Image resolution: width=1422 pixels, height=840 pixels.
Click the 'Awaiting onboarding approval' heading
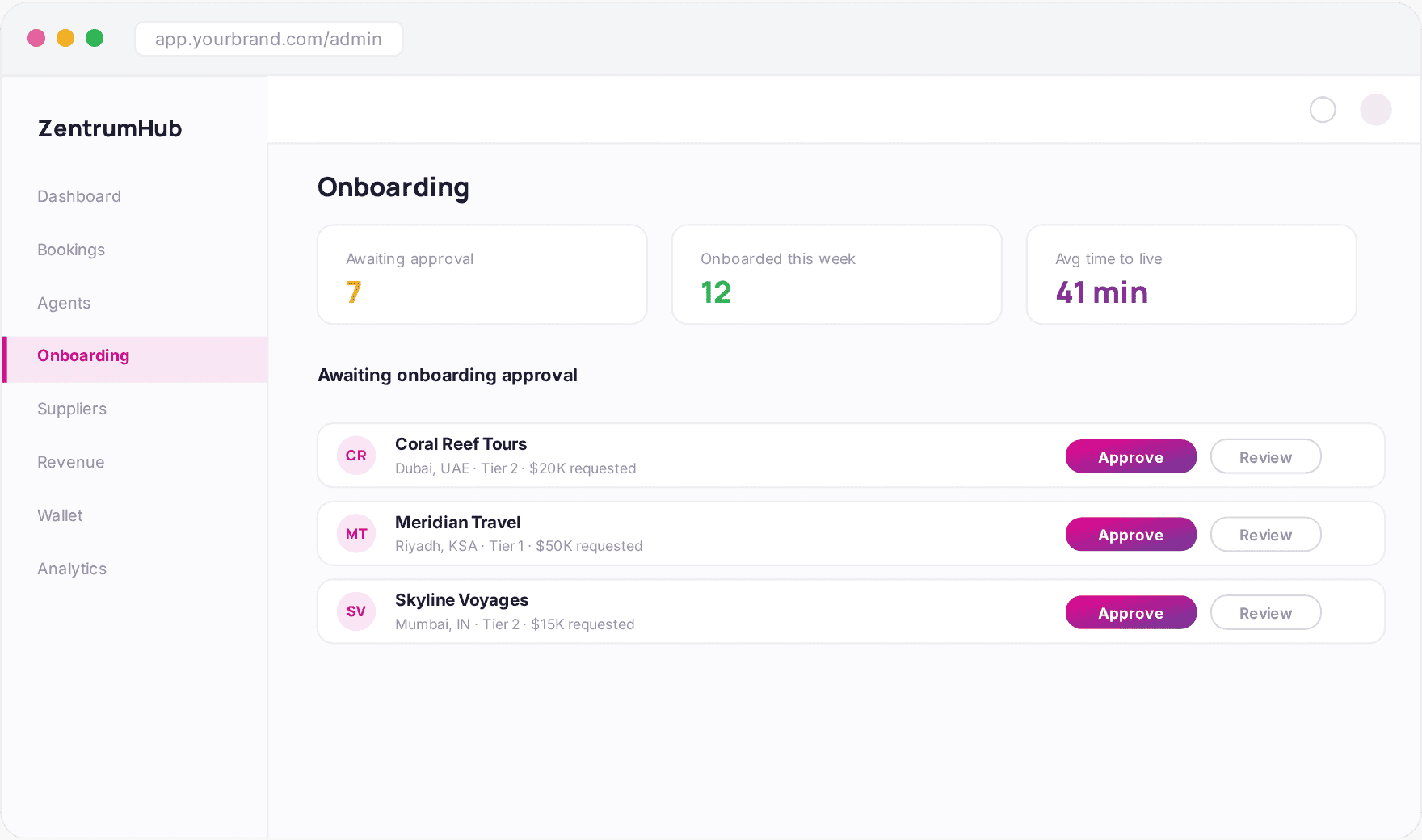[x=448, y=375]
